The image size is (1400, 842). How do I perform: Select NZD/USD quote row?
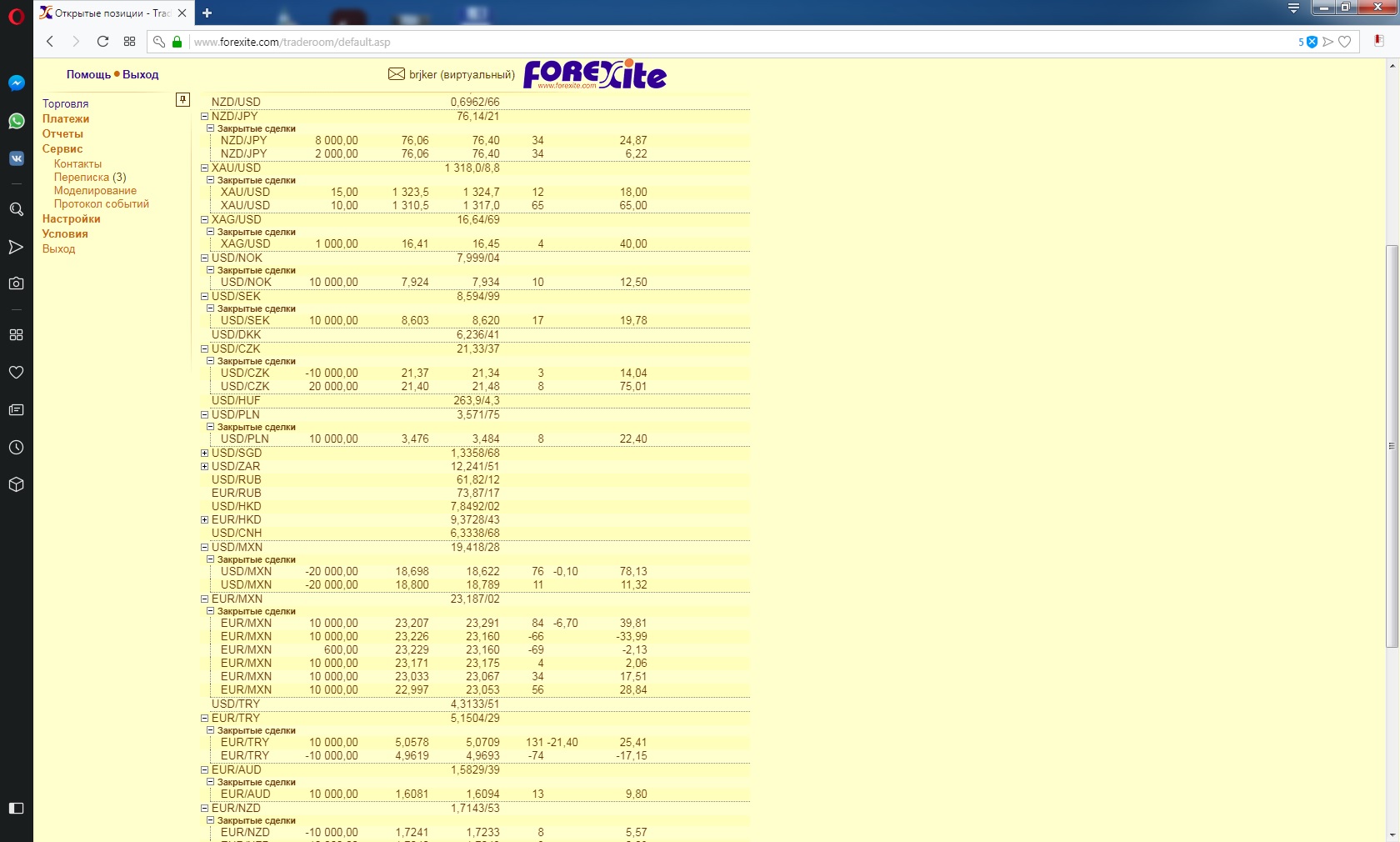475,102
